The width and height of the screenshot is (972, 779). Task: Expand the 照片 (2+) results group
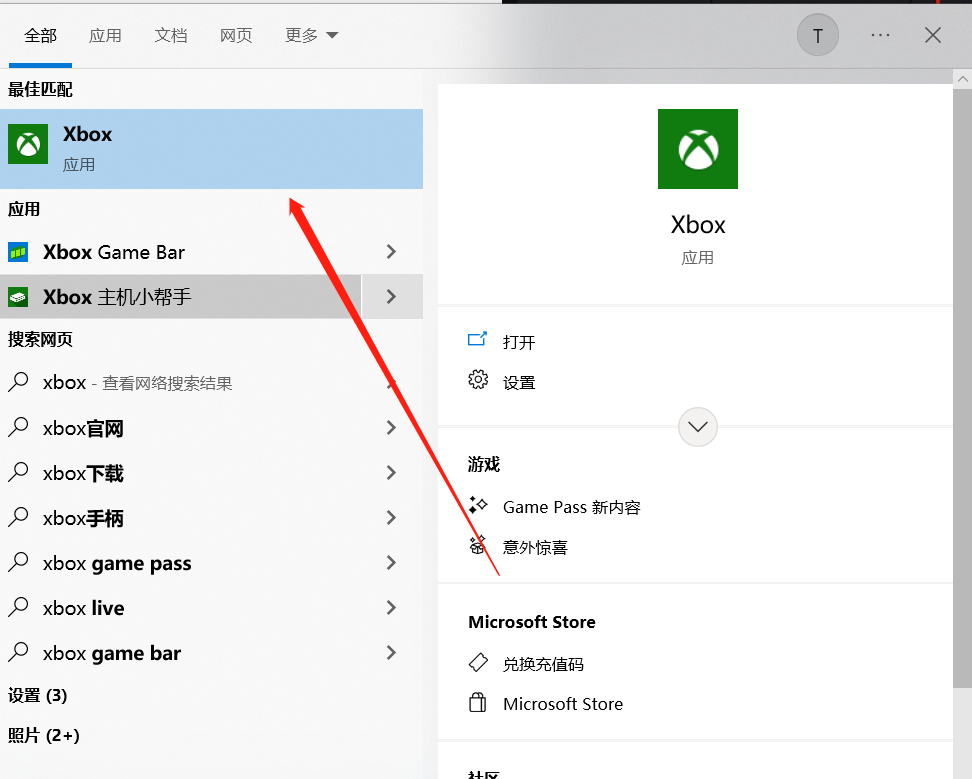click(x=43, y=736)
